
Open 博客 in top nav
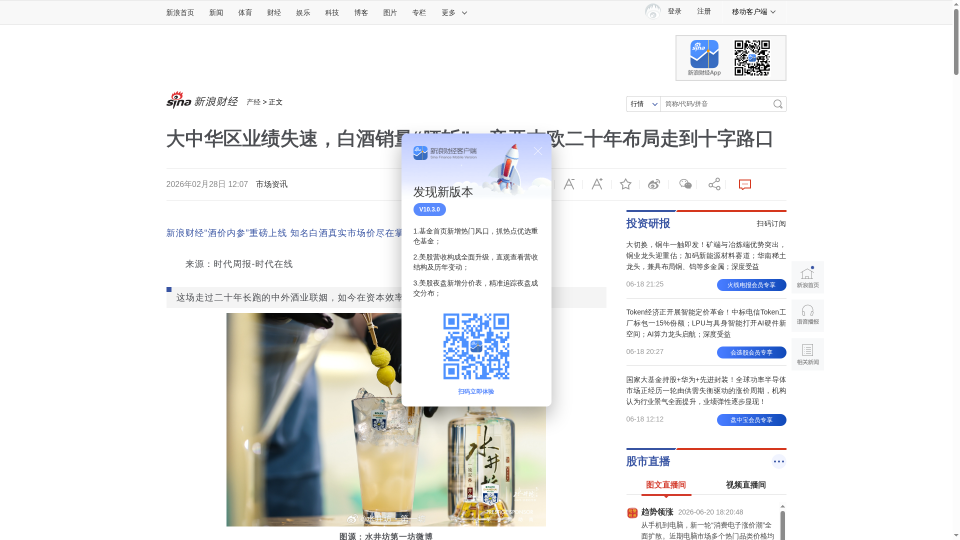361,12
